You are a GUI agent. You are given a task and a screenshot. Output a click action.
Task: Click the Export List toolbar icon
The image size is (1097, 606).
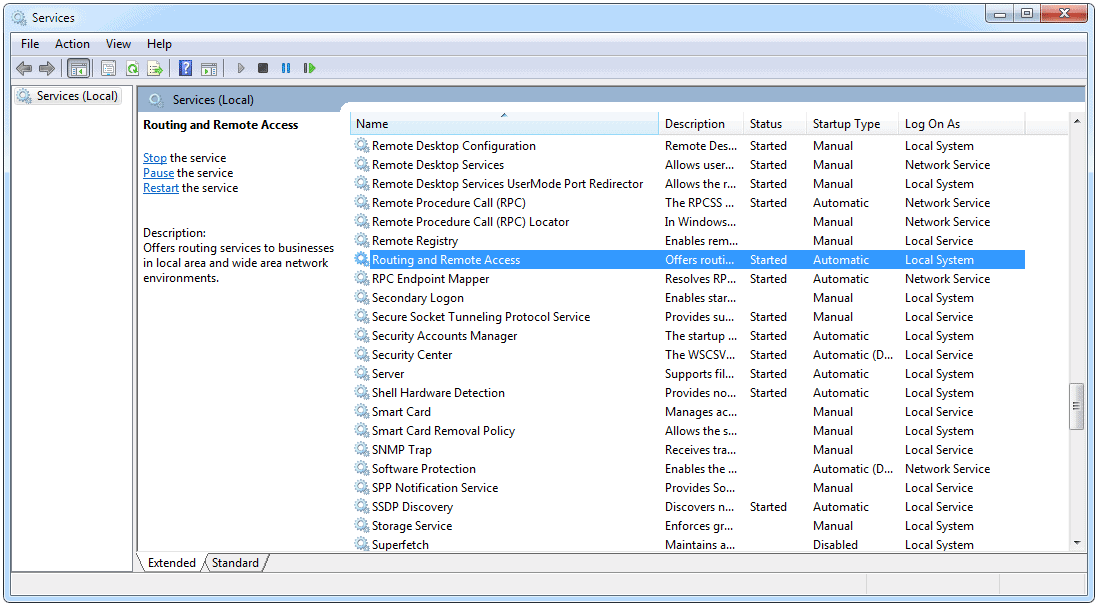pyautogui.click(x=155, y=68)
